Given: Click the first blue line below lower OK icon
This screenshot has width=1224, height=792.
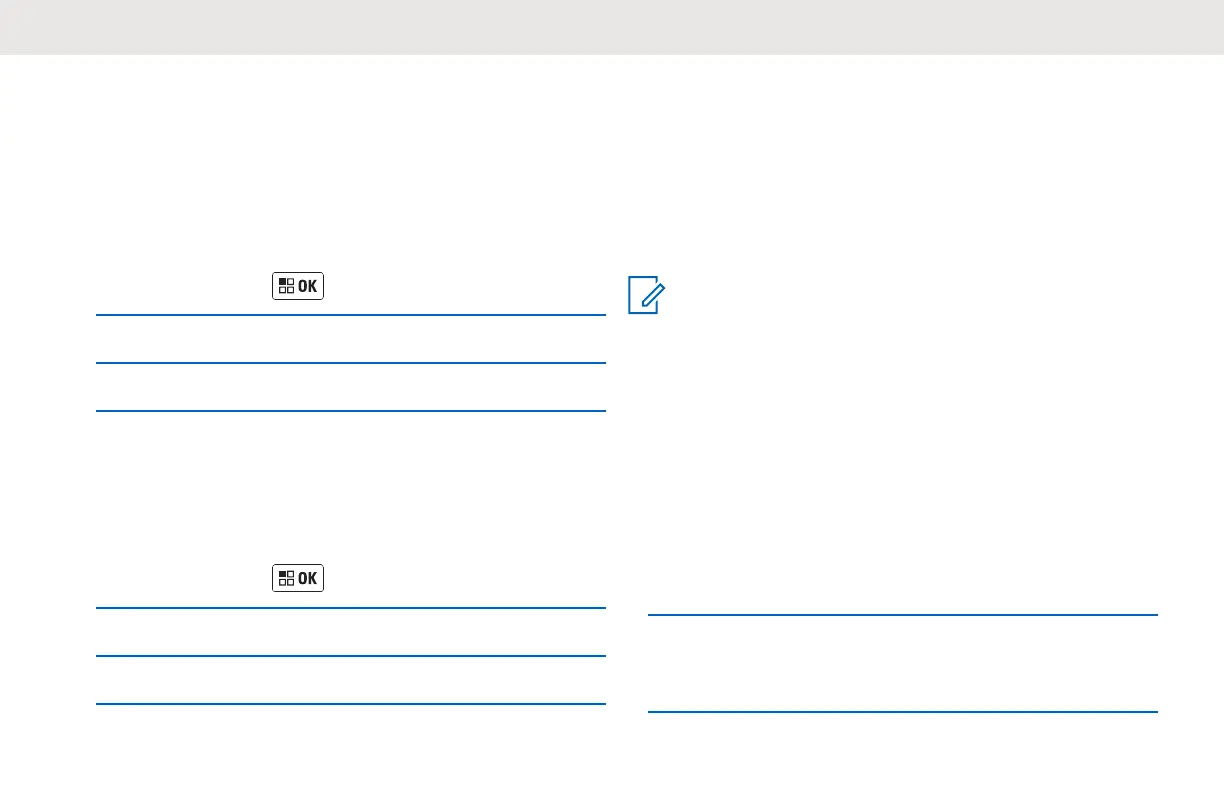Looking at the screenshot, I should [350, 608].
